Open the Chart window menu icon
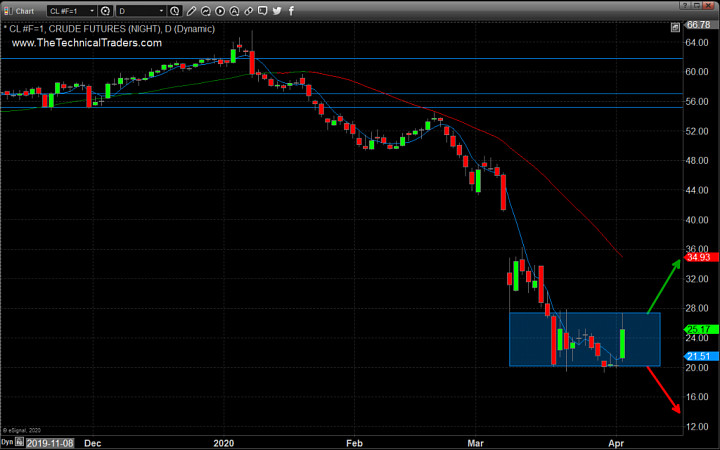Image resolution: width=720 pixels, height=450 pixels. pyautogui.click(x=8, y=11)
